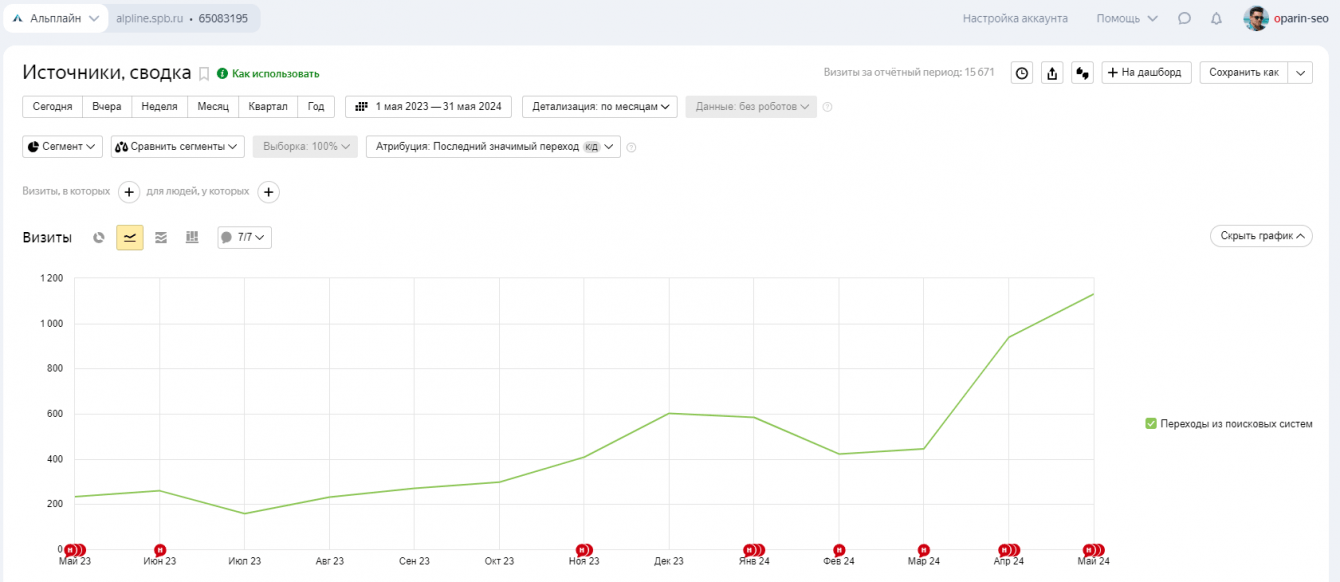Open Атрибуция: Последний значимый переход dropdown

(493, 146)
